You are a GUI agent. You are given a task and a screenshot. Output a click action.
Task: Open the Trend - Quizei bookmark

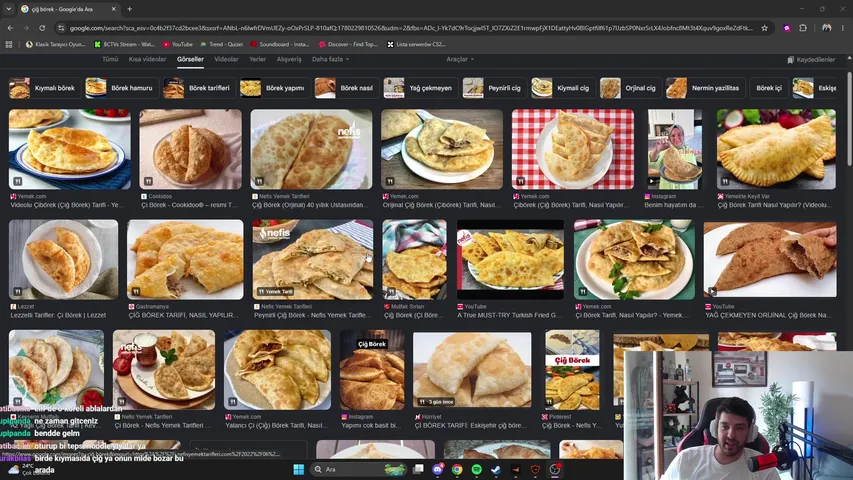point(221,45)
